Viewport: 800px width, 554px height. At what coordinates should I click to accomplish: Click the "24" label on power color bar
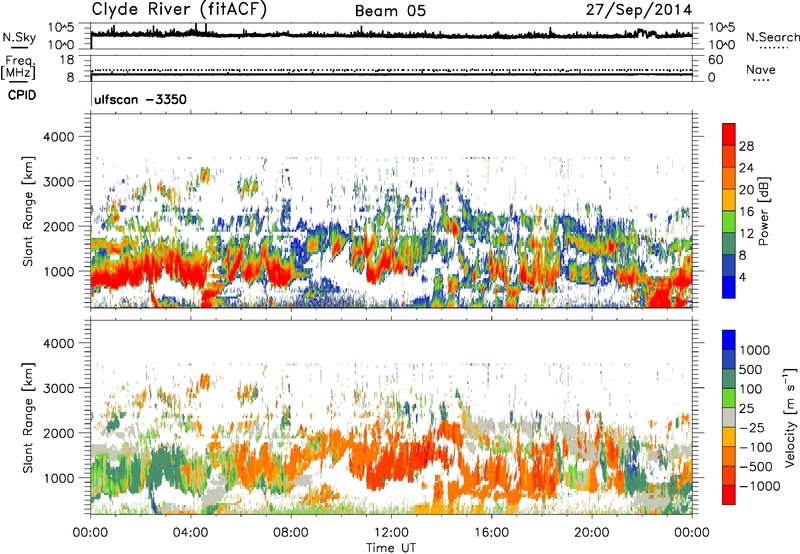tap(746, 168)
